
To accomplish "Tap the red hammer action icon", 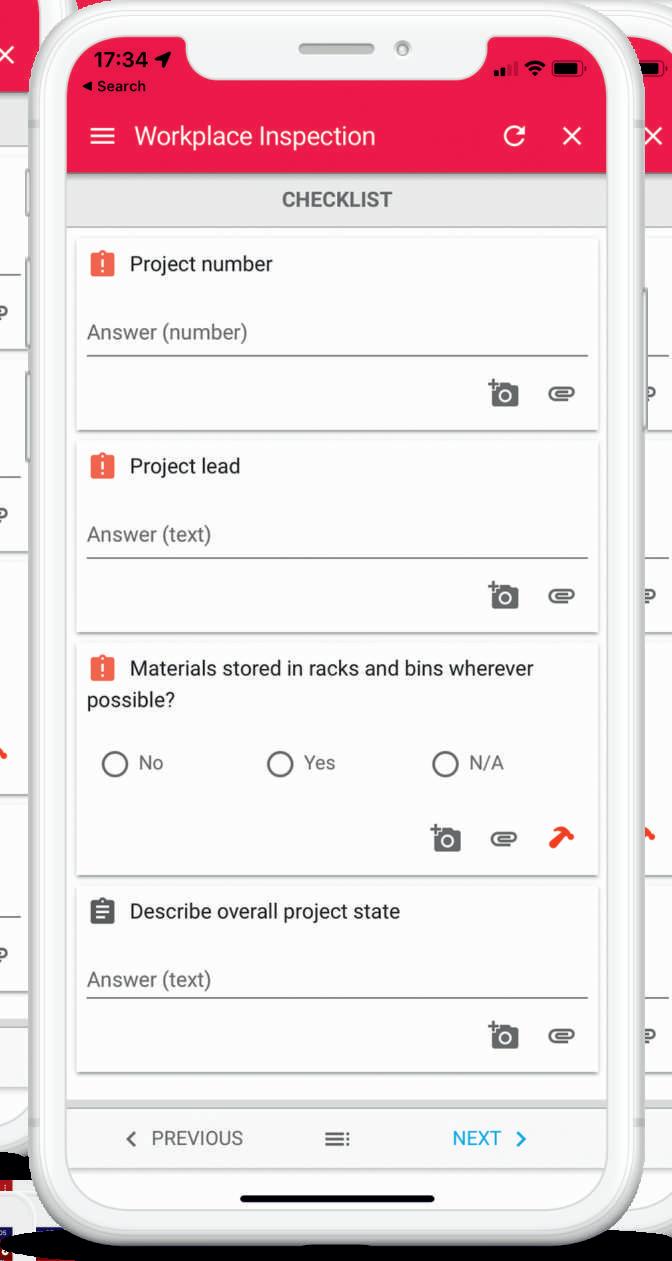I will coord(561,838).
